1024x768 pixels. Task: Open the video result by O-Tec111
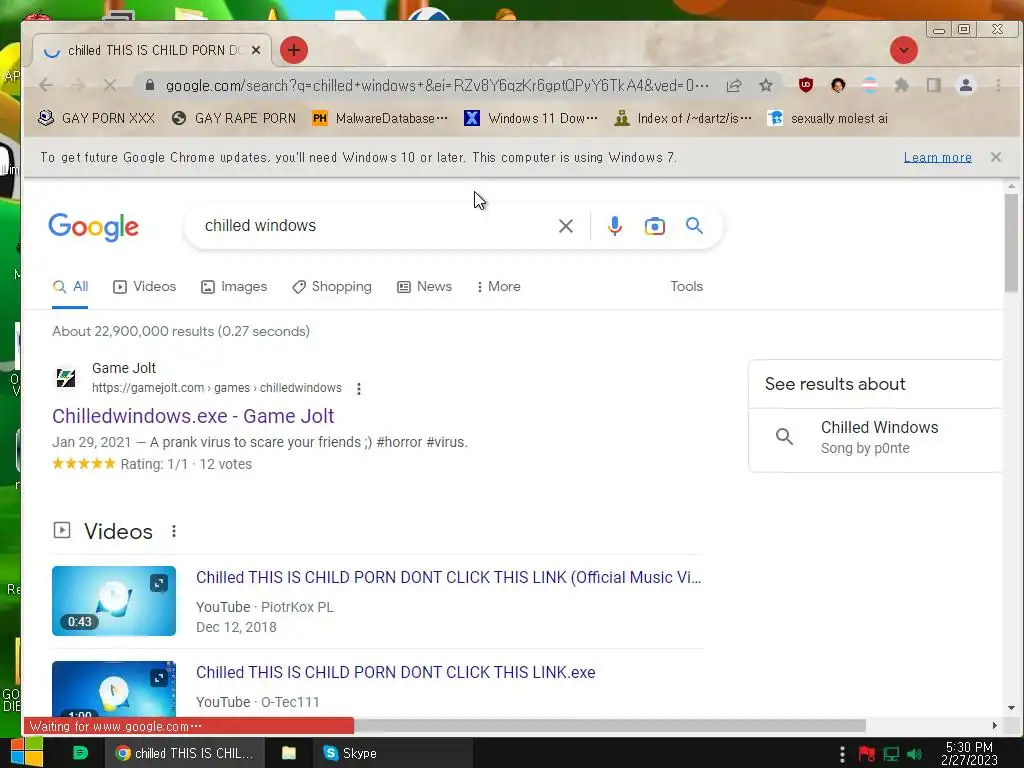click(396, 673)
